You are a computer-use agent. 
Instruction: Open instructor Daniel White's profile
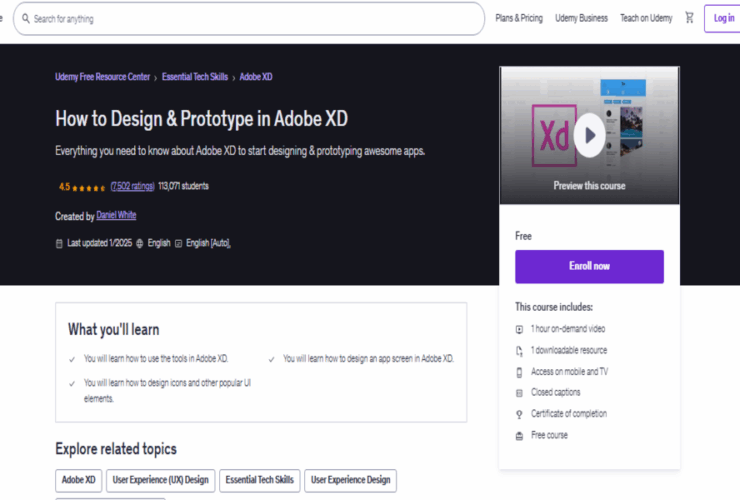click(116, 215)
